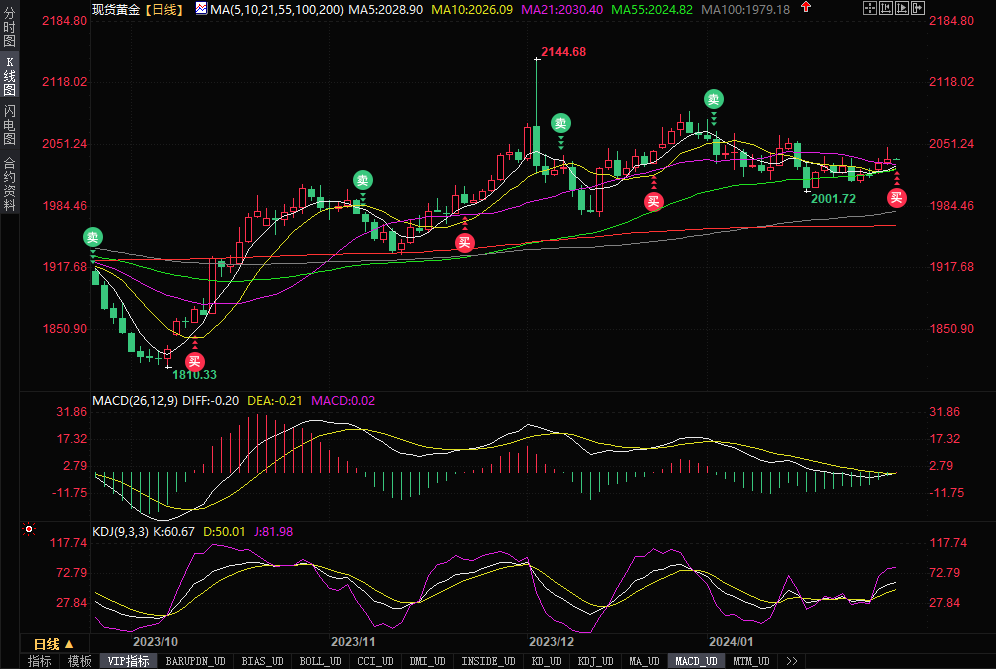Switch to the KDJ_UD indicator tab
Screen dimensions: 996x669
coord(595,661)
